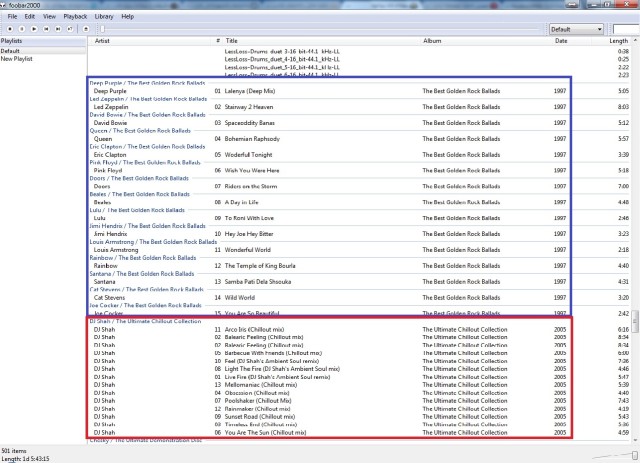Click the playlist vertical scrollbar thumb
640x463 pixels.
point(635,321)
